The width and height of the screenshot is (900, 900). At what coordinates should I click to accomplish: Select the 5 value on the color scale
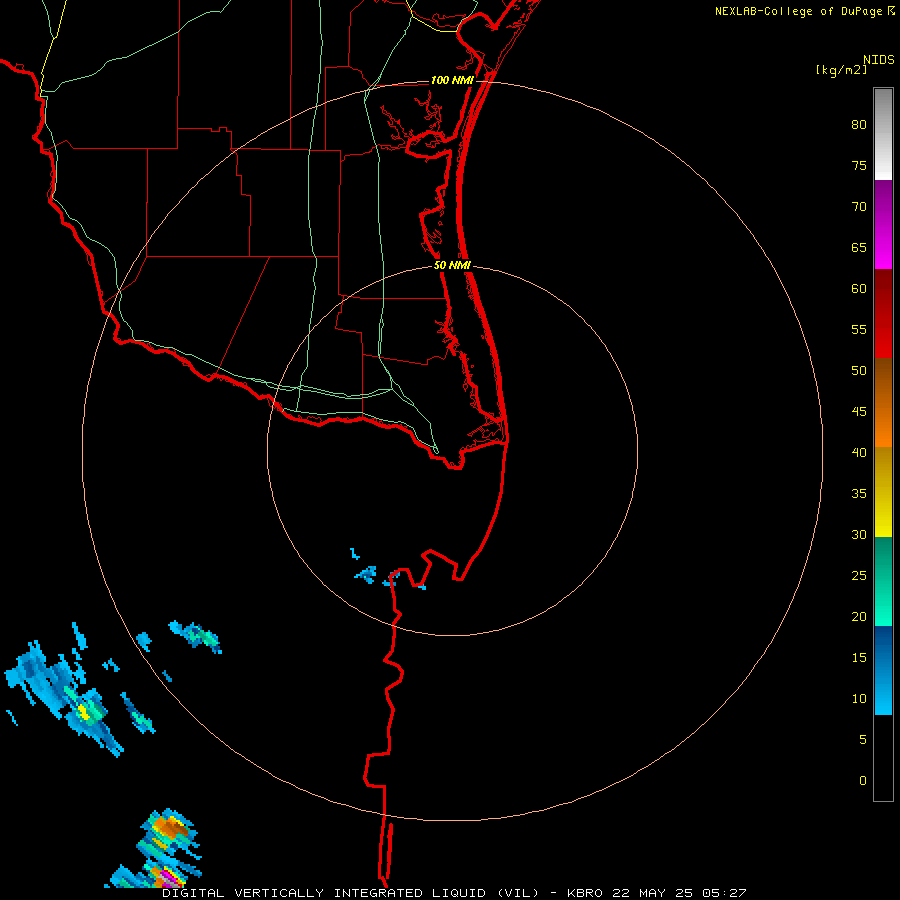863,739
